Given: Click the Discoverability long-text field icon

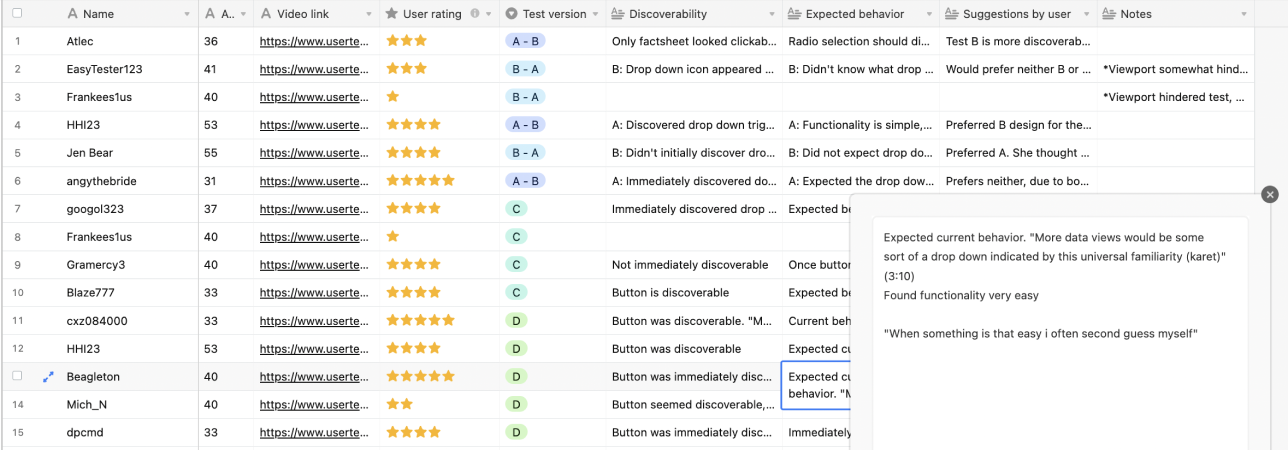Looking at the screenshot, I should pyautogui.click(x=618, y=14).
